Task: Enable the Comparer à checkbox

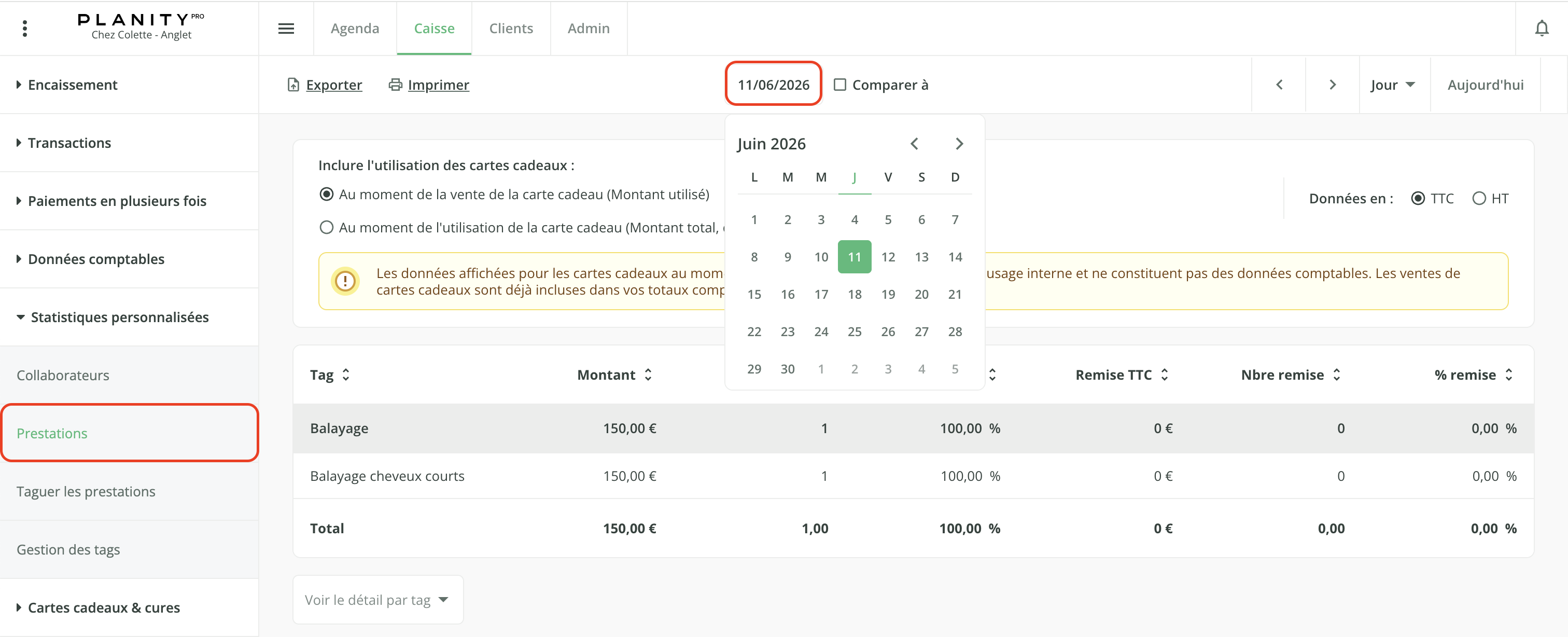Action: (840, 85)
